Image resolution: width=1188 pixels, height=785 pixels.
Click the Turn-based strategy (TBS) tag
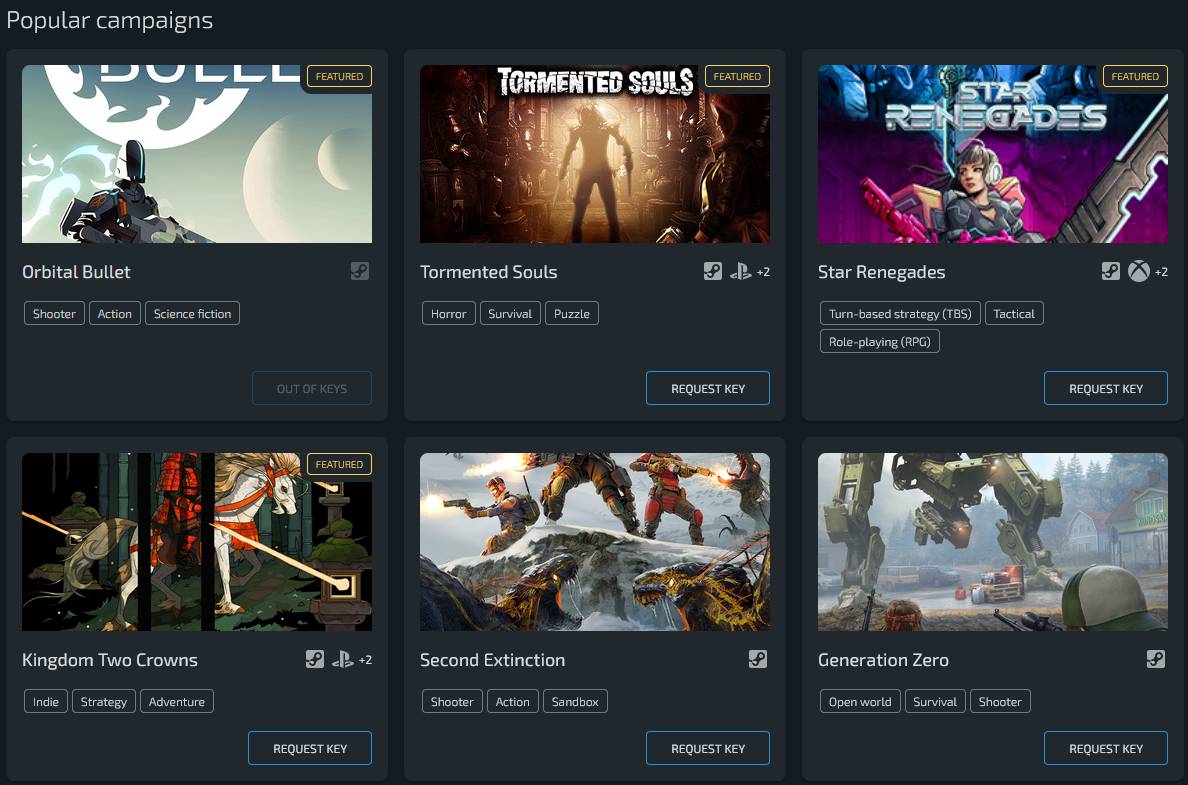coord(900,313)
